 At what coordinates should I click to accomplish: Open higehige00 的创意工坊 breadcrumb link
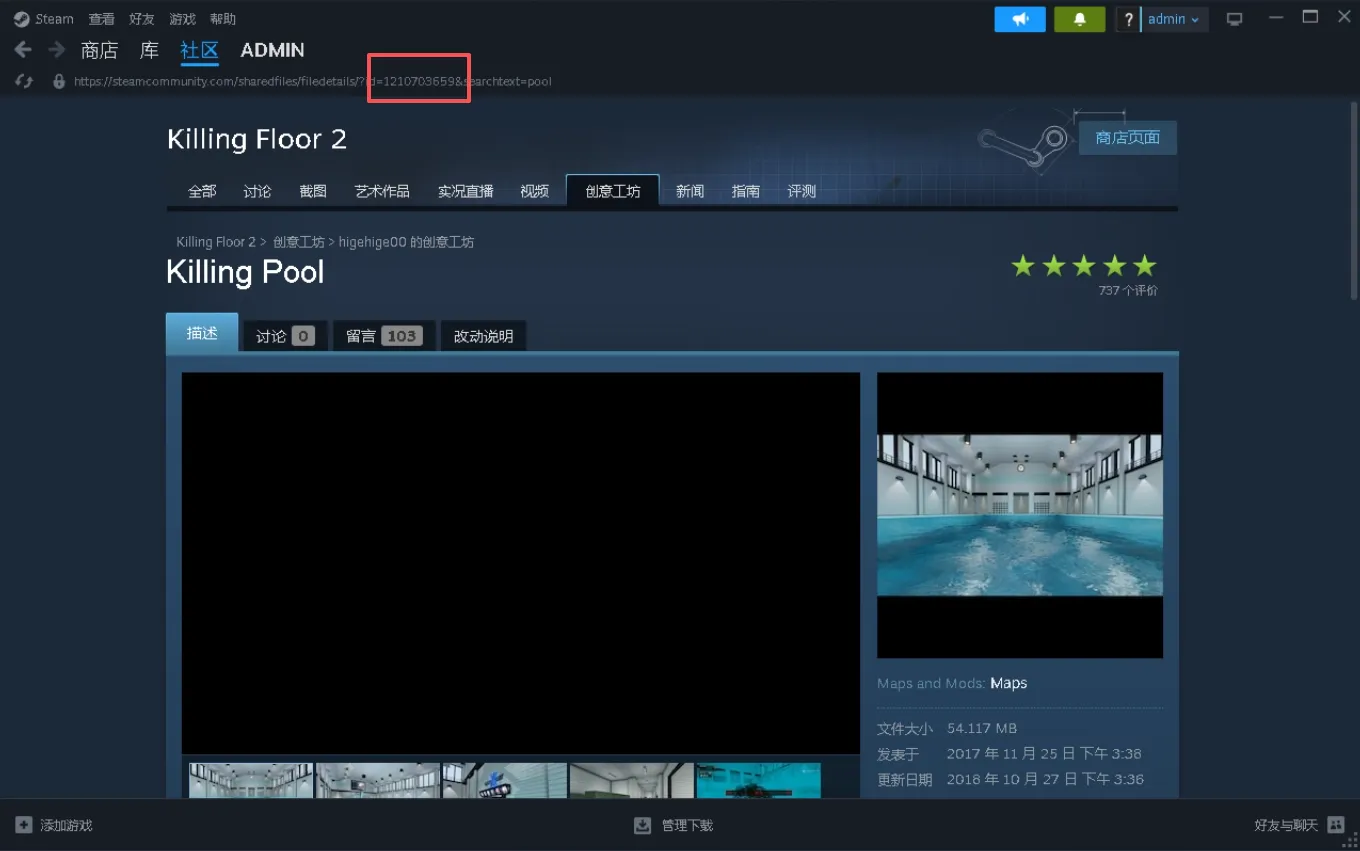click(x=406, y=242)
